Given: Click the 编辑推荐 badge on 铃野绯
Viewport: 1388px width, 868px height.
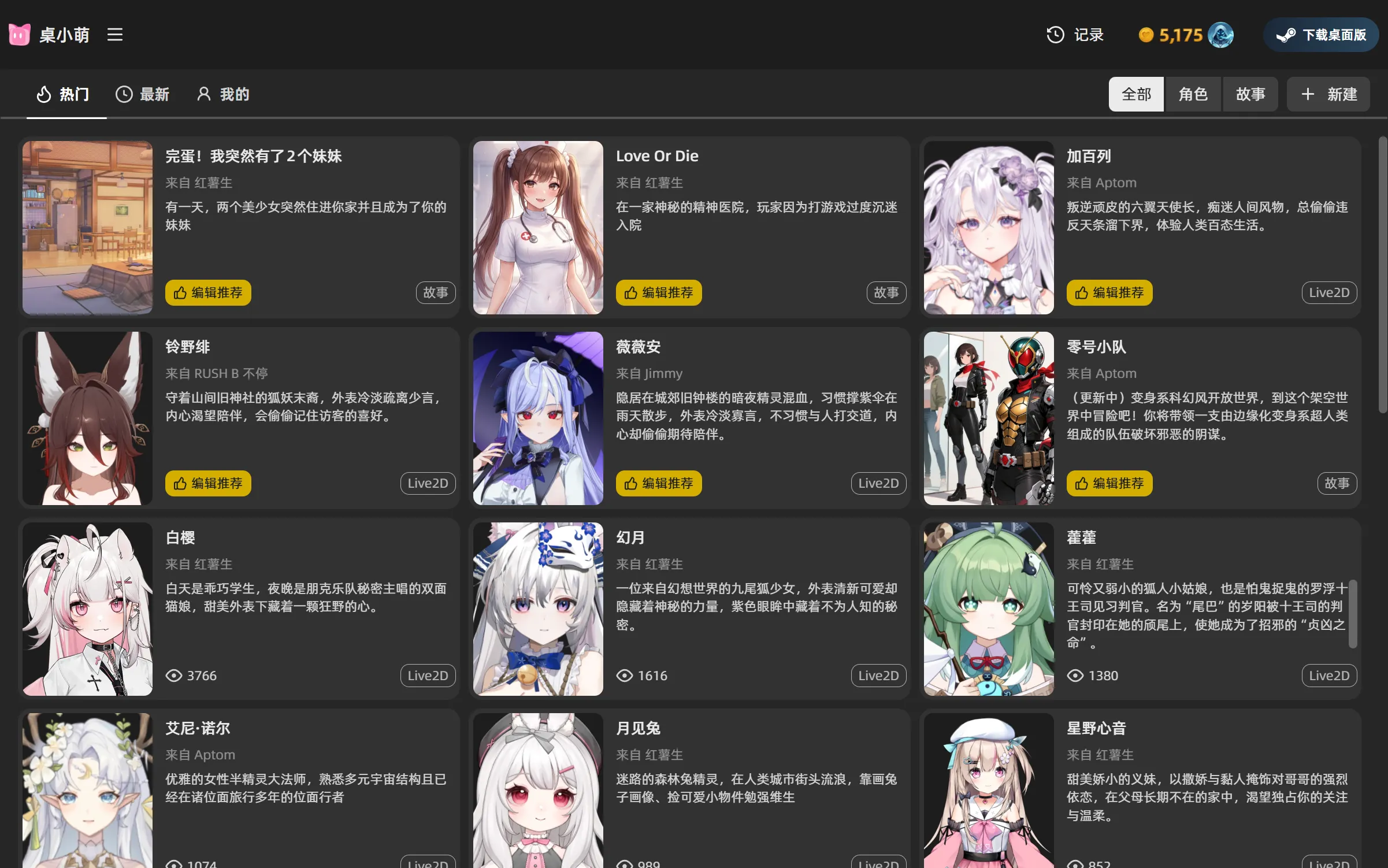Looking at the screenshot, I should point(208,483).
